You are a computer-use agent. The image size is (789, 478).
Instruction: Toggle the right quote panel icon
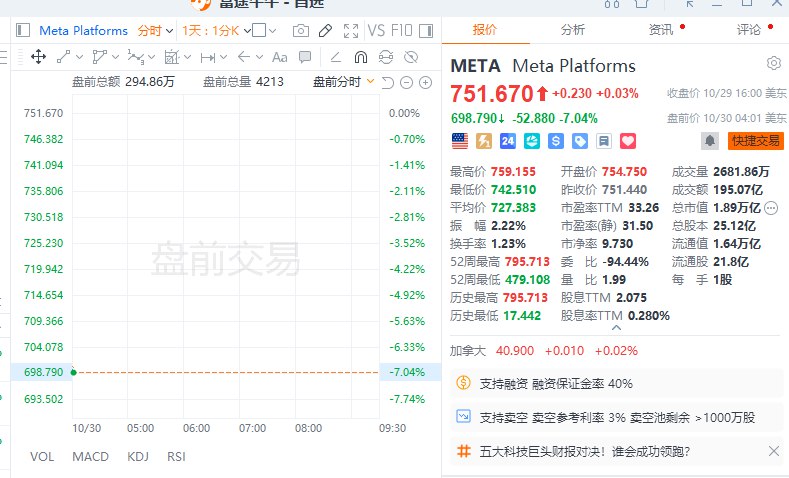pos(426,31)
